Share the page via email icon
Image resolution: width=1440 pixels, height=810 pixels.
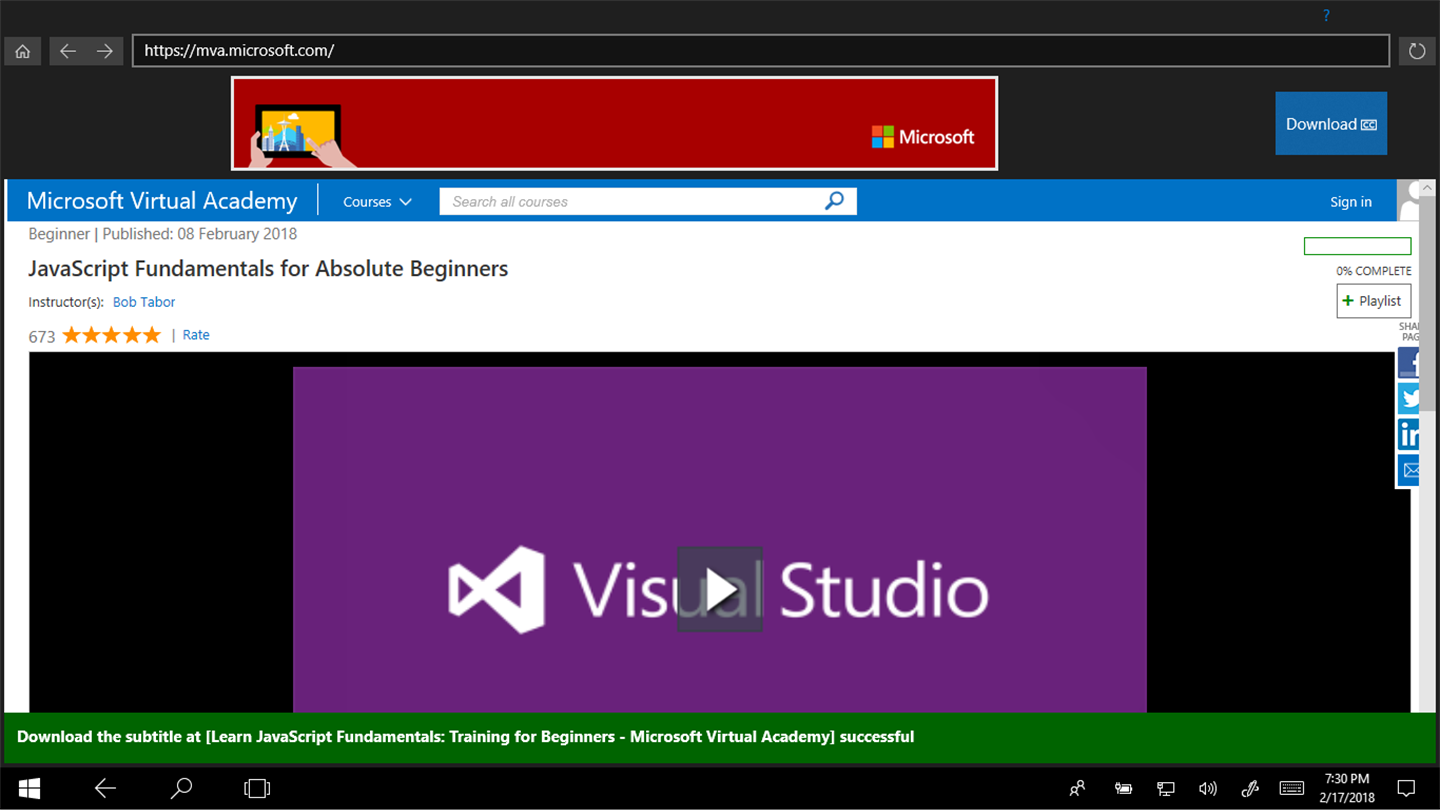[x=1408, y=470]
